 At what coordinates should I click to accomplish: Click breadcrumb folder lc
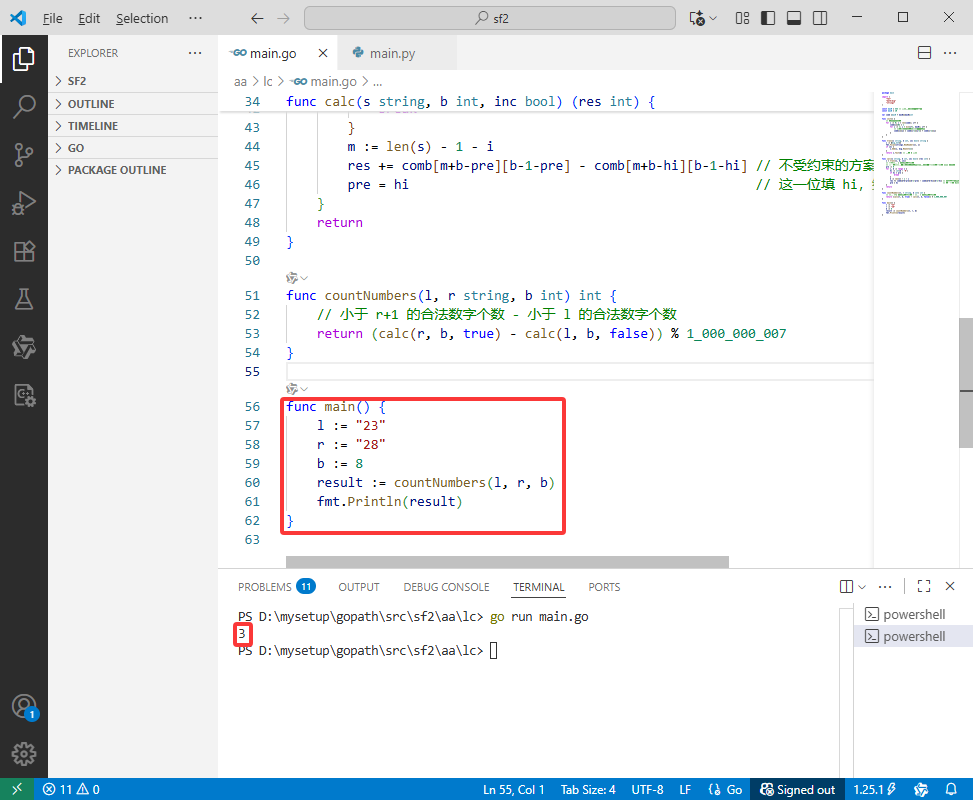click(267, 81)
